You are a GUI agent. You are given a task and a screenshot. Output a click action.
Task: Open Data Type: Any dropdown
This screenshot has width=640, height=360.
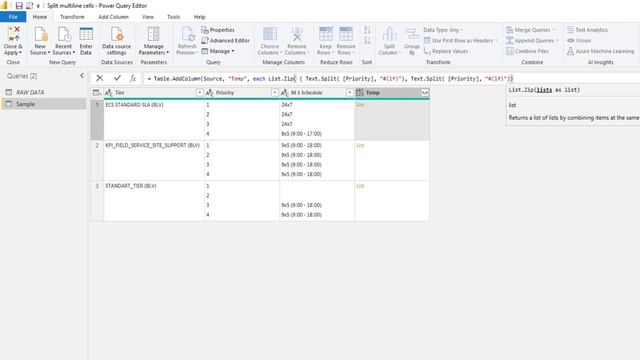tap(443, 30)
